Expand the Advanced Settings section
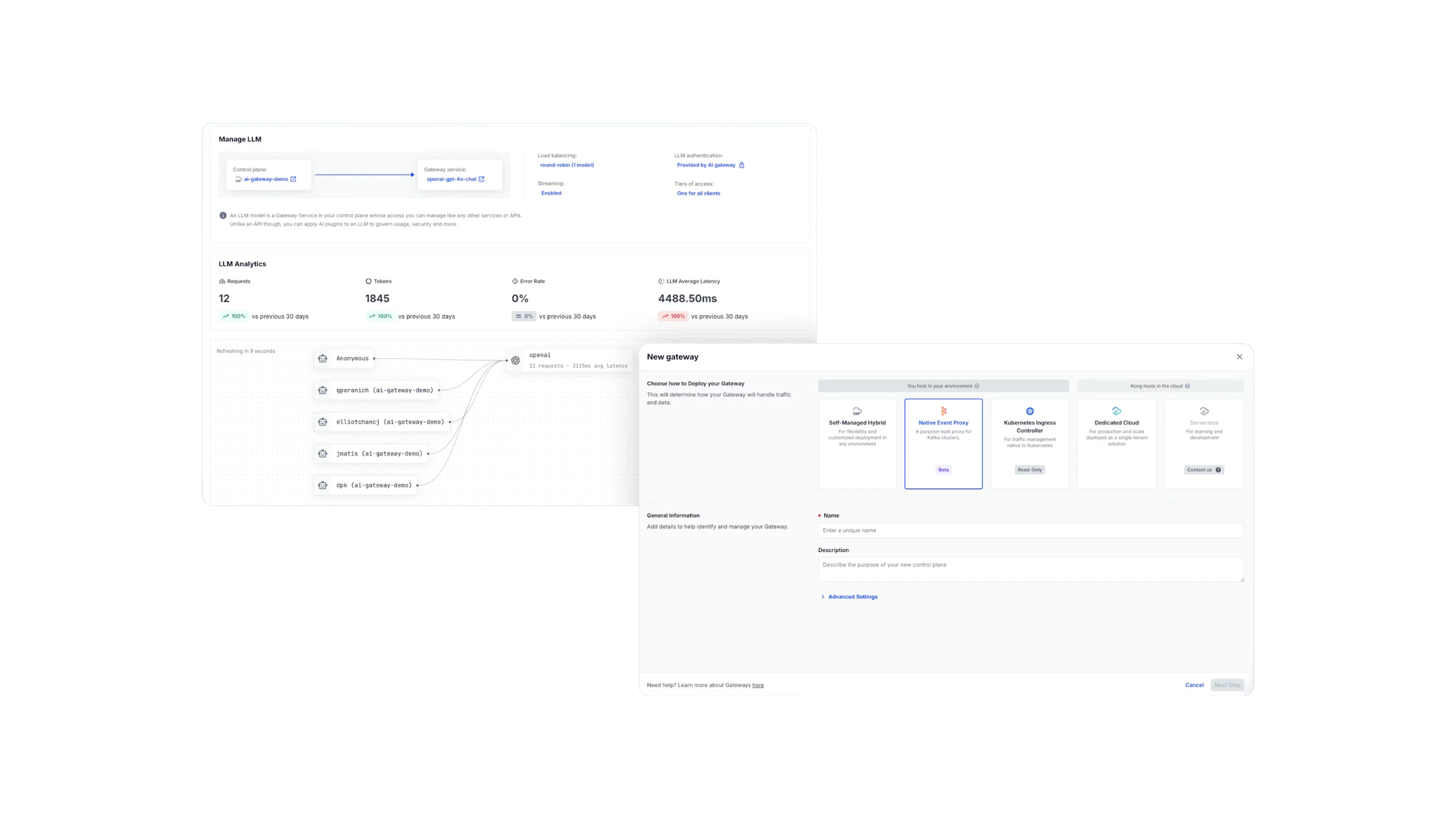 click(852, 597)
